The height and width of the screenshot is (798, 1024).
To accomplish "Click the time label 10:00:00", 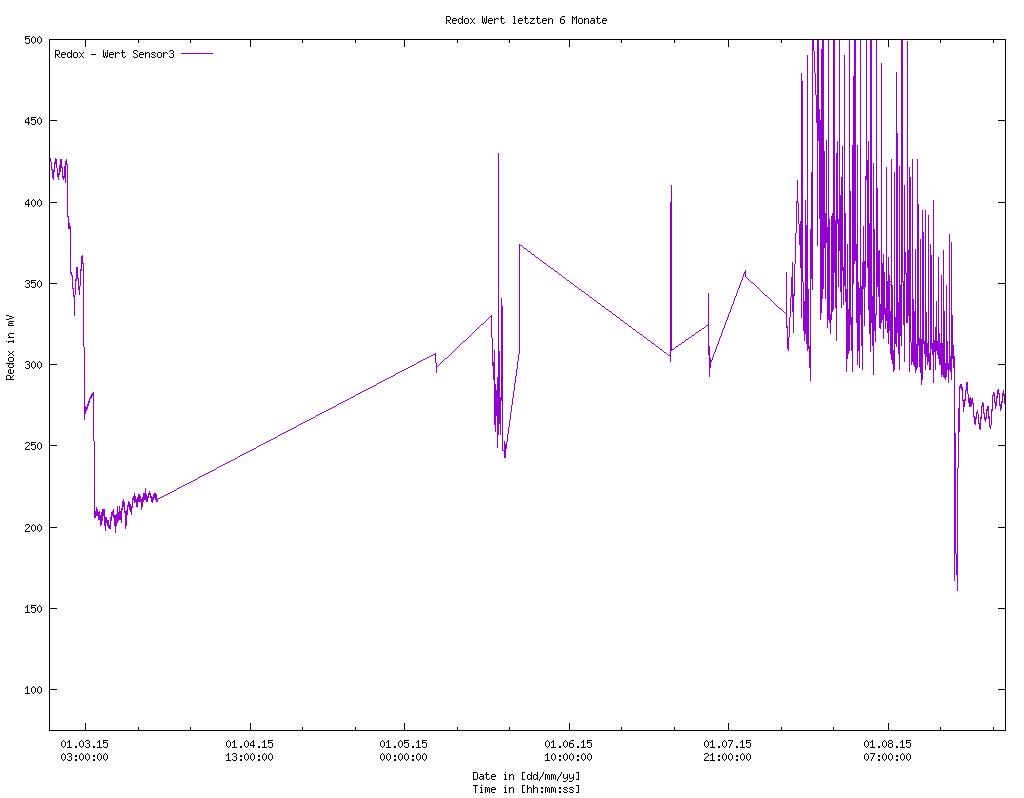I will pyautogui.click(x=569, y=758).
